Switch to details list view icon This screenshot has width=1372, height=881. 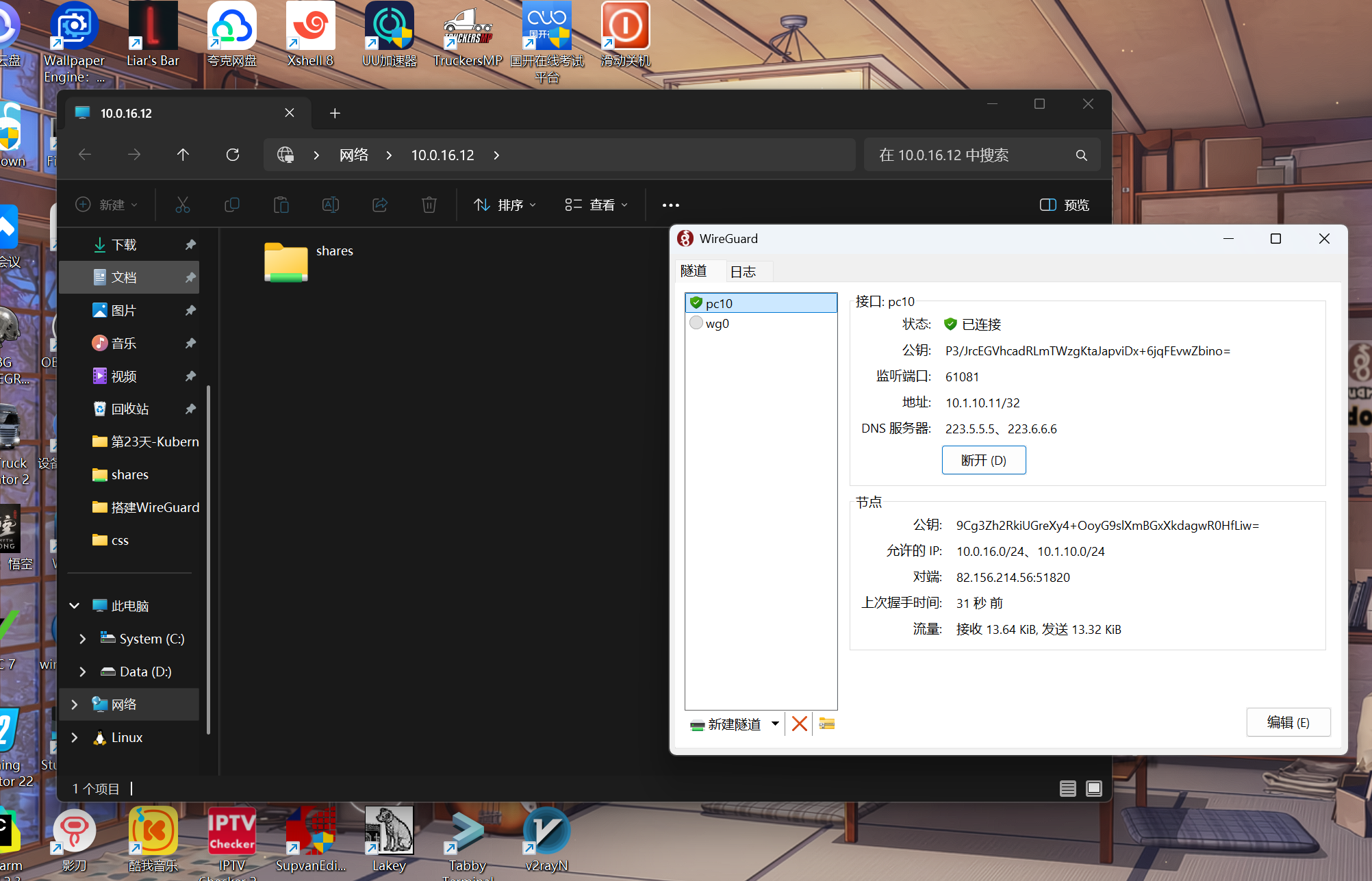1067,789
